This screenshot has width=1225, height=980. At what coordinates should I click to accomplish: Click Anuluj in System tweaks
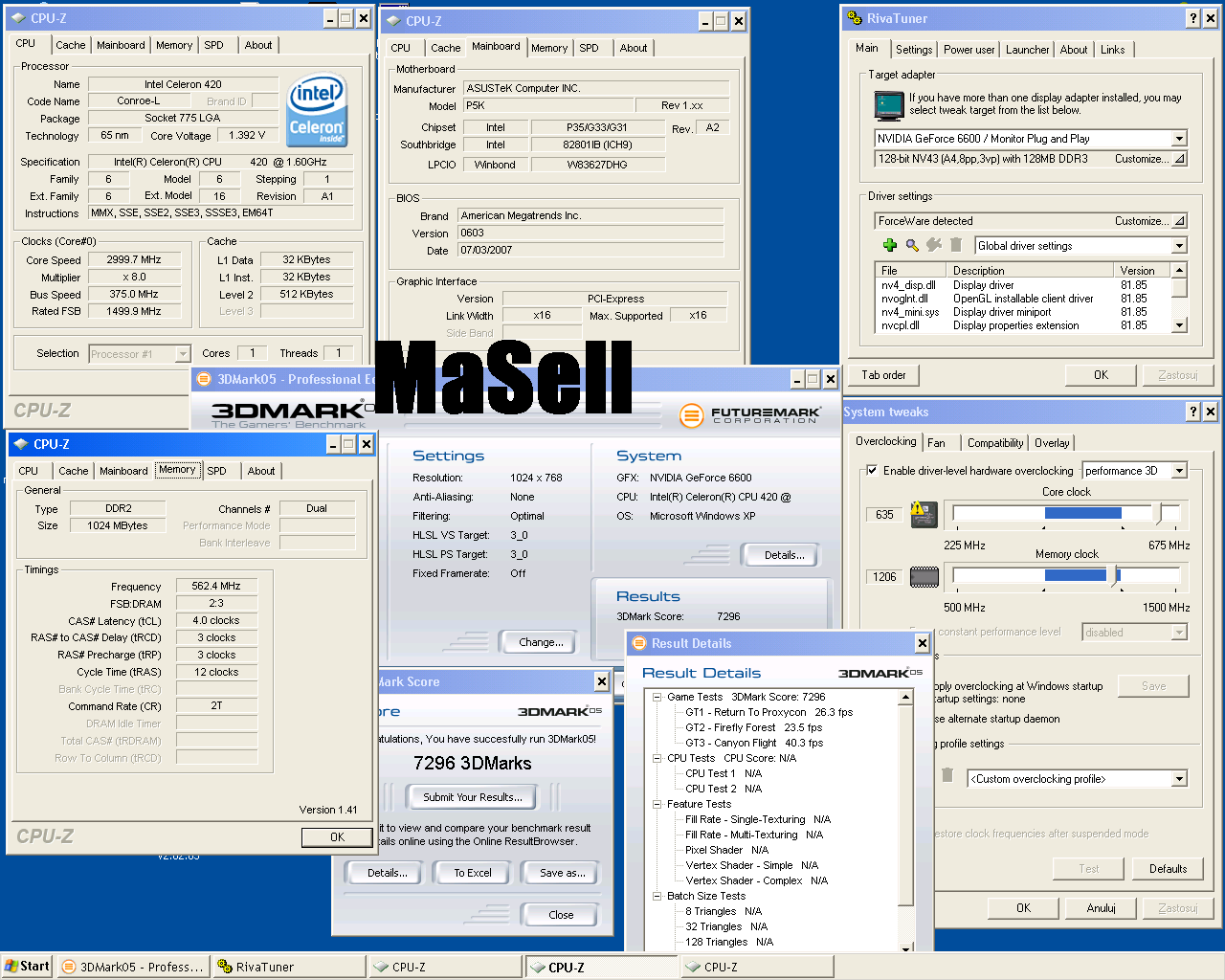pyautogui.click(x=1101, y=908)
